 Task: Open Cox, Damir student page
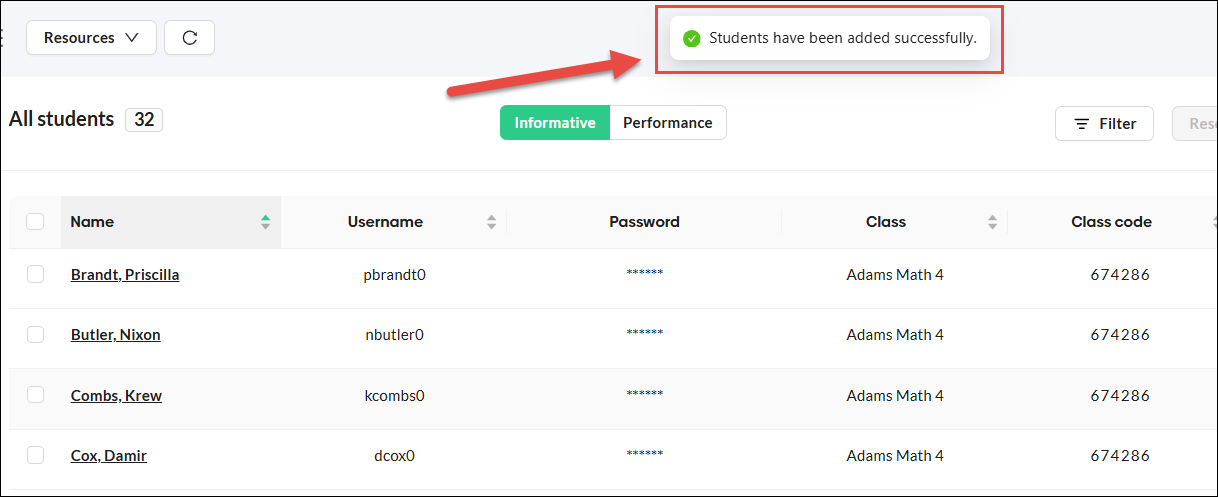(108, 456)
